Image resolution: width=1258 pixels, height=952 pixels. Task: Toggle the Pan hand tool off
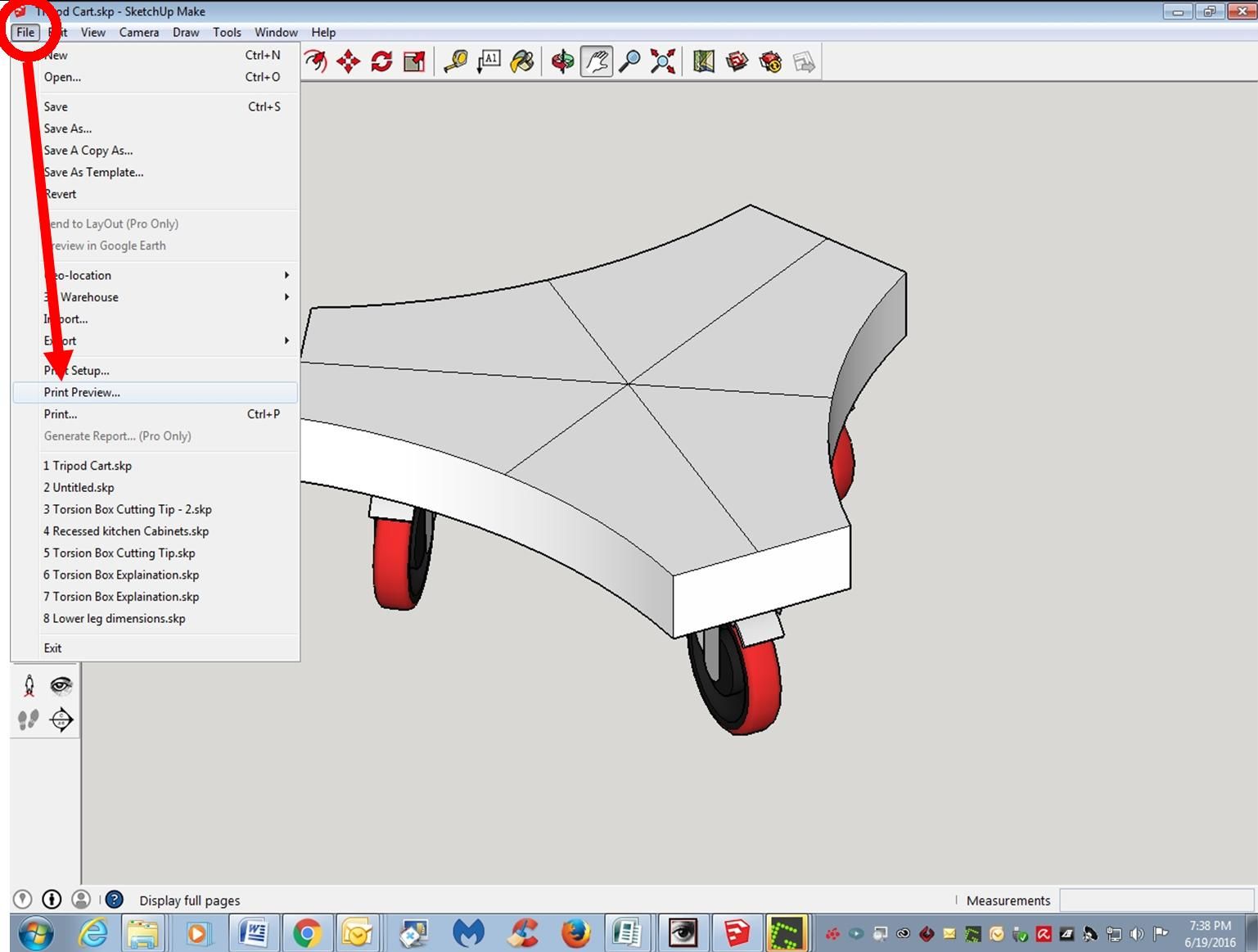tap(597, 61)
